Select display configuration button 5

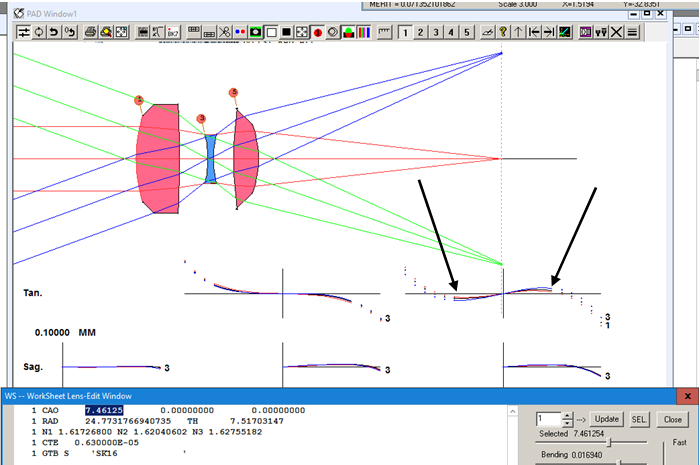[467, 32]
